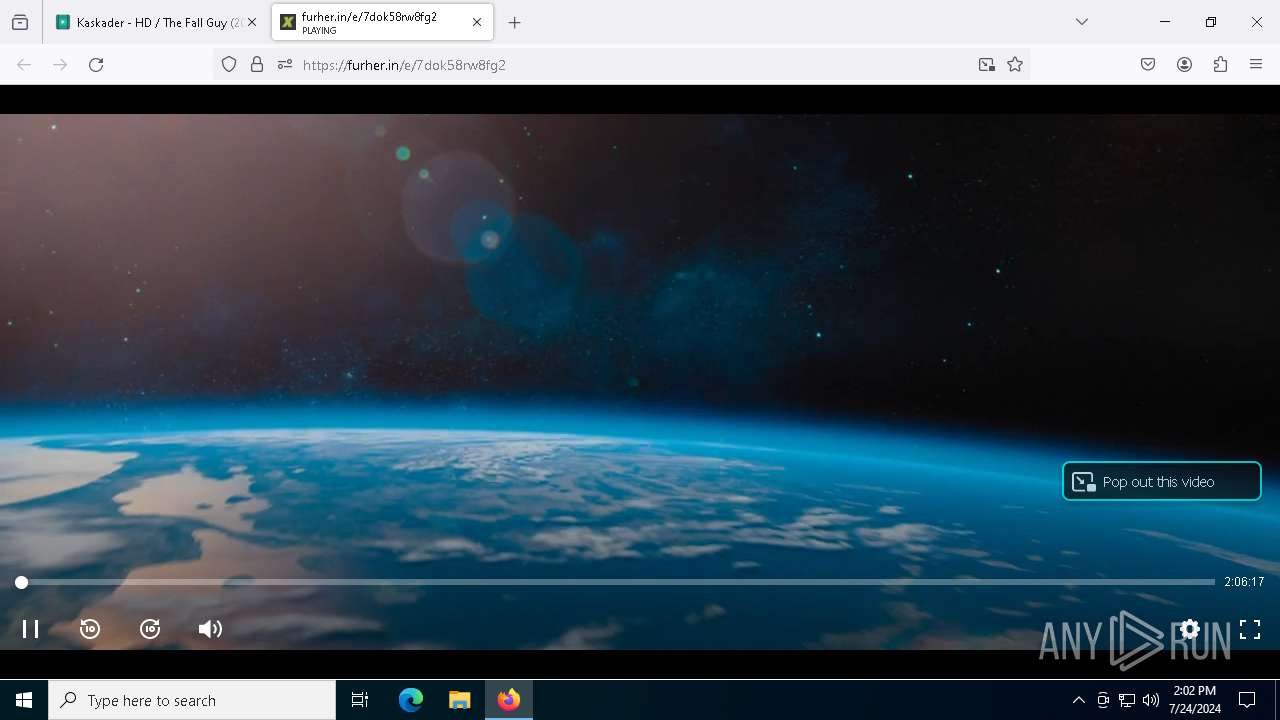
Task: Open the Windows Start menu
Action: click(24, 700)
